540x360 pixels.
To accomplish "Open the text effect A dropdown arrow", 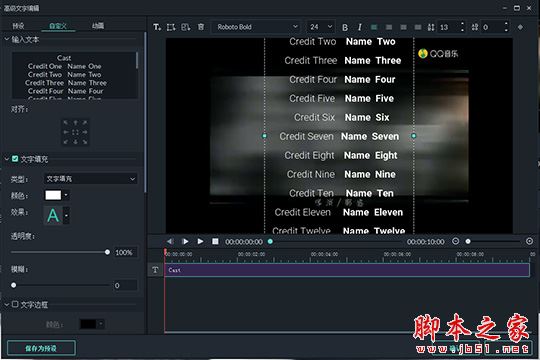I will click(x=66, y=216).
